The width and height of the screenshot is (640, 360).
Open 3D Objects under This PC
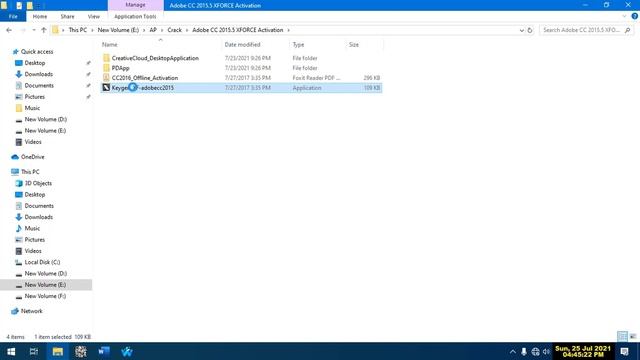38,183
